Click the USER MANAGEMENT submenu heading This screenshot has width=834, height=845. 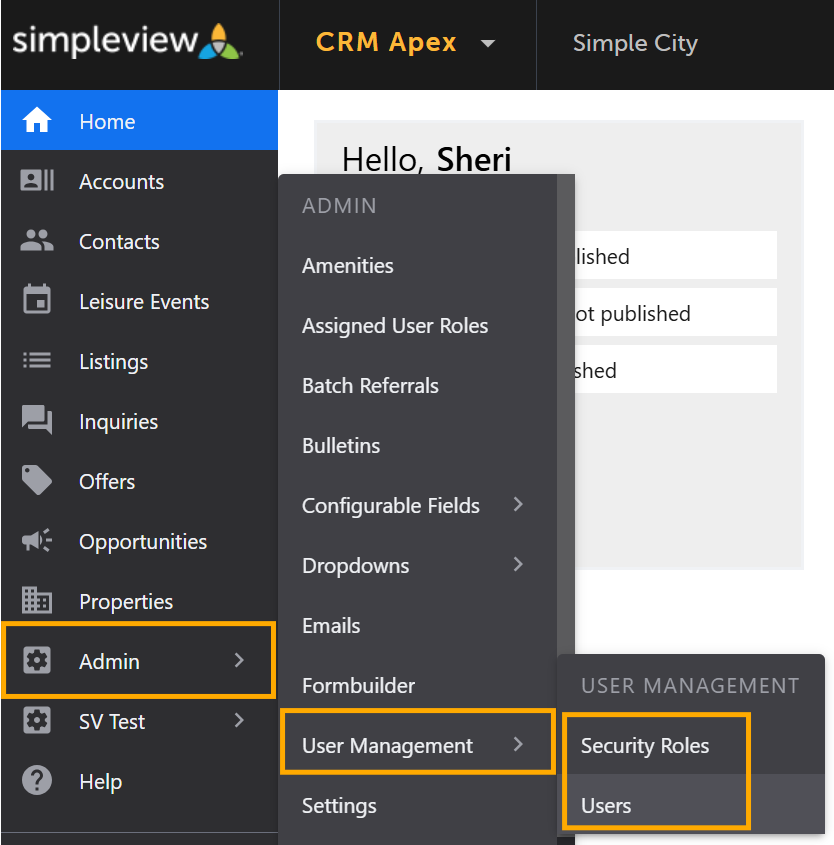pos(690,685)
